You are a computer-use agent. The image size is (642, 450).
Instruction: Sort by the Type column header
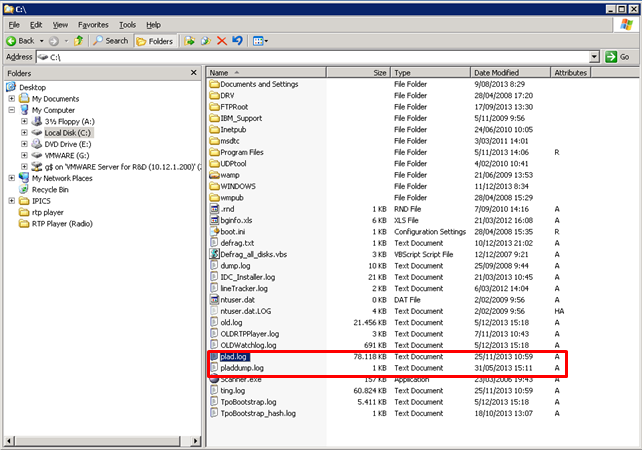pyautogui.click(x=430, y=73)
